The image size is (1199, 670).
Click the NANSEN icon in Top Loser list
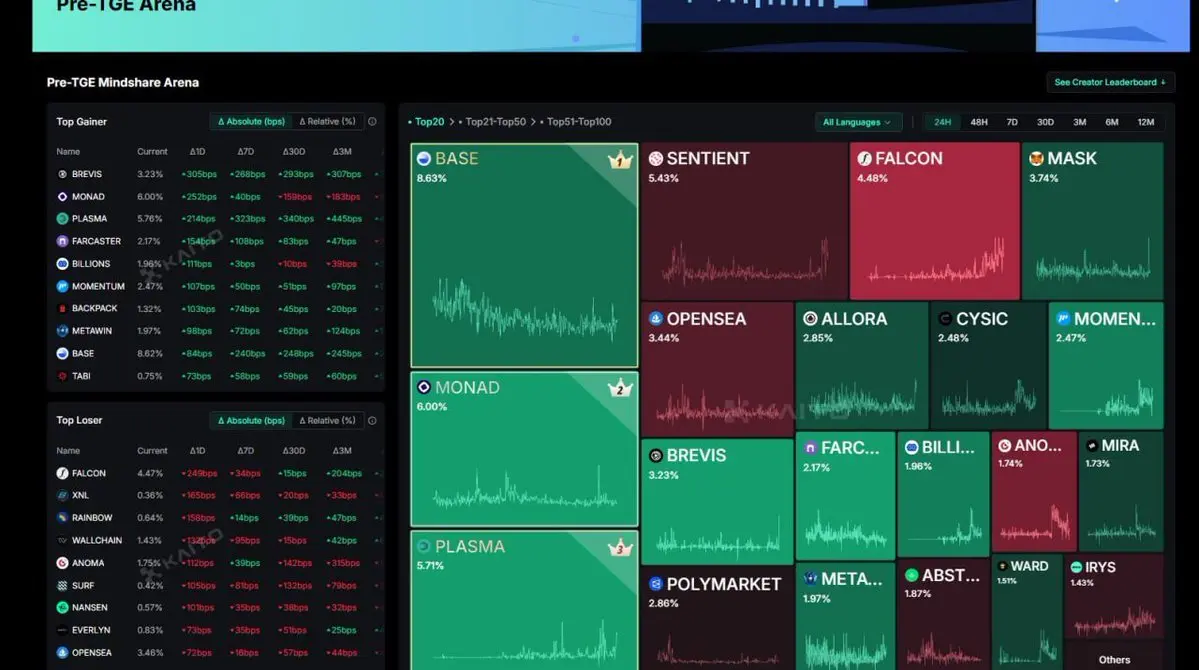pos(63,607)
